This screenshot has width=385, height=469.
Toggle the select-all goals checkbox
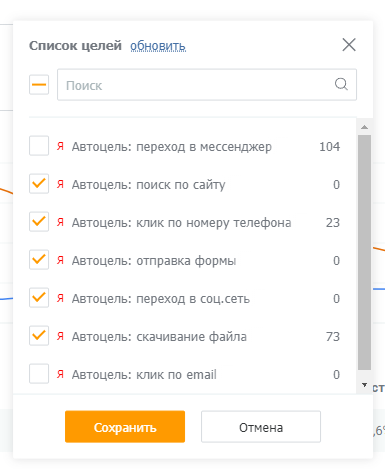(x=39, y=85)
